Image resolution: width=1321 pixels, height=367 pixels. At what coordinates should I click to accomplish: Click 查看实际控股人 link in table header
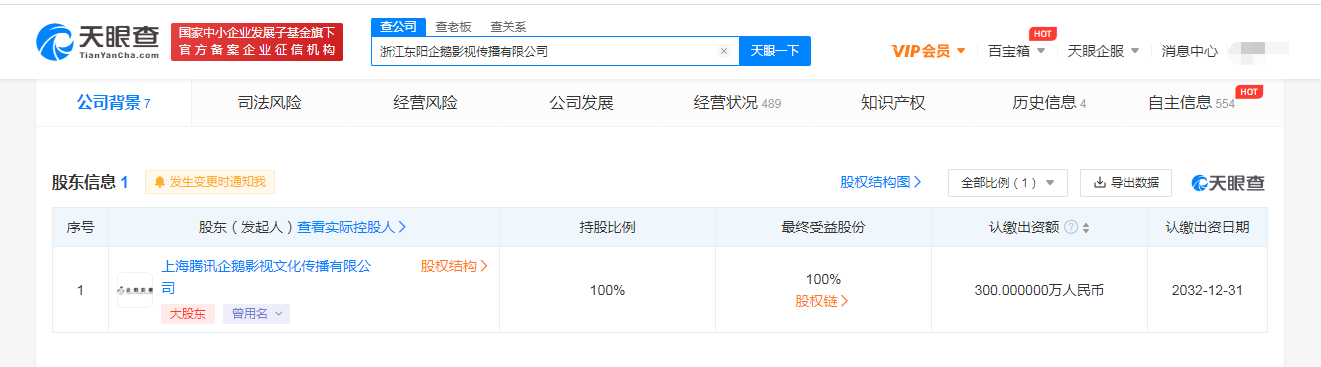click(352, 227)
